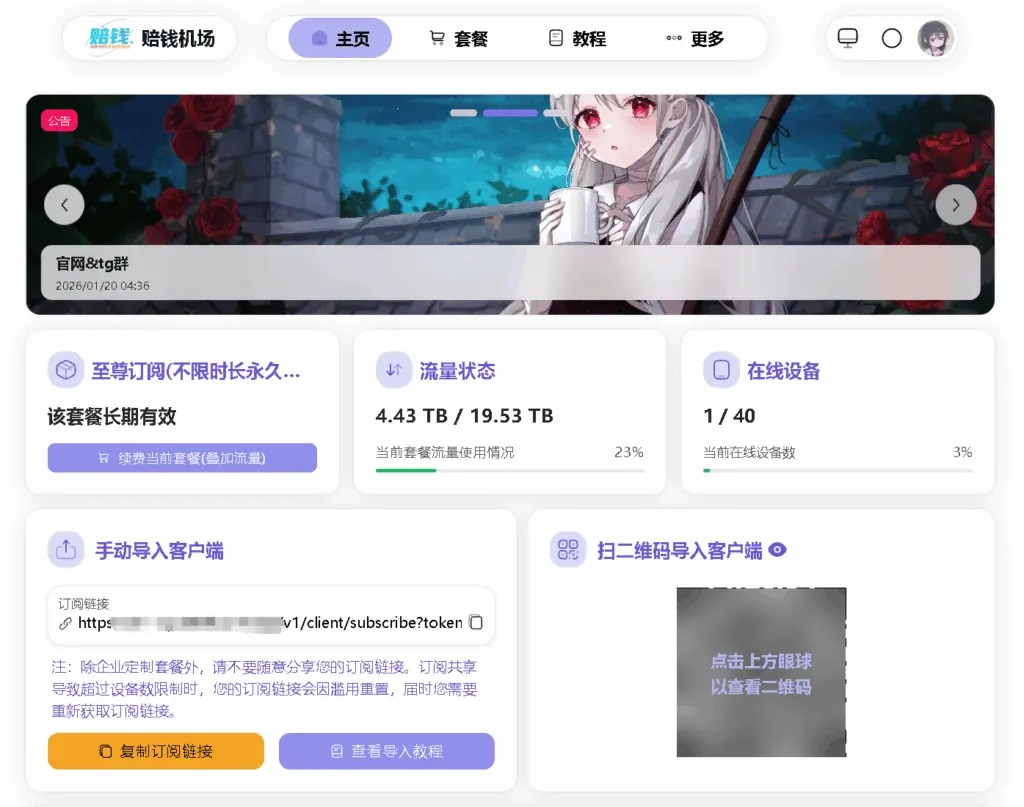Viewport: 1024px width, 807px height.
Task: Click the 3% device usage value
Action: click(963, 452)
